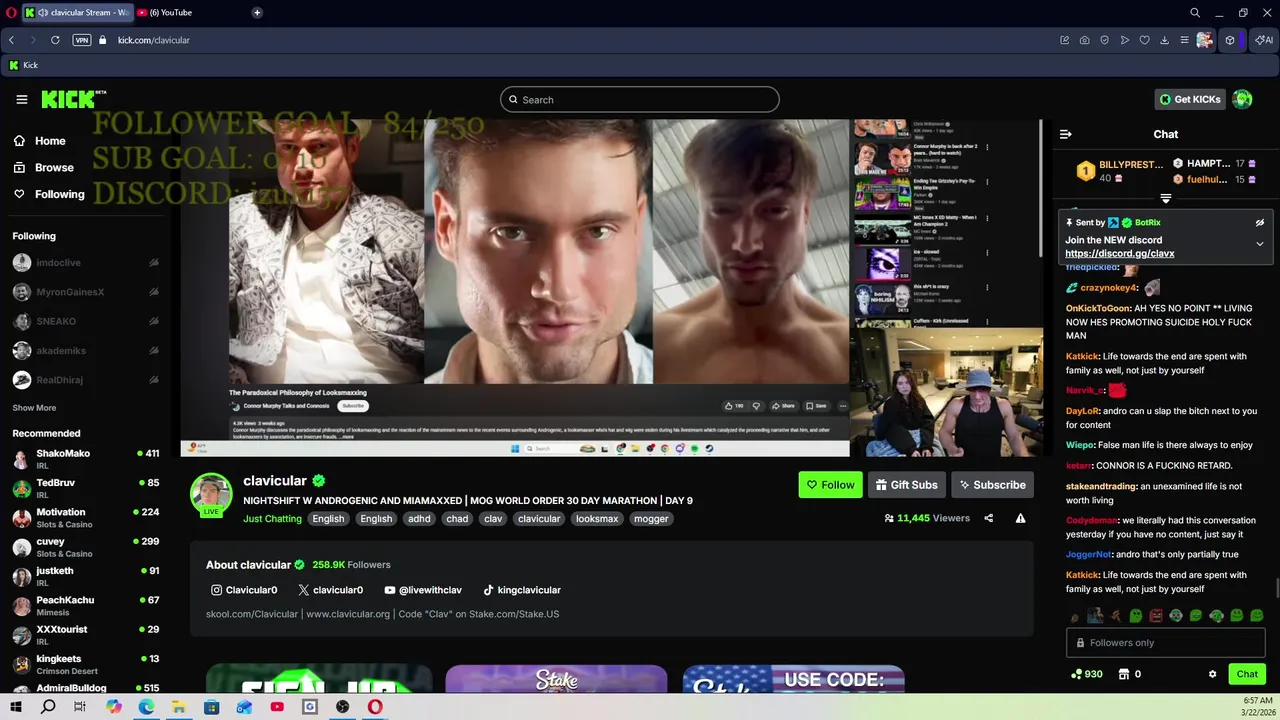This screenshot has height=720, width=1280.
Task: Collapse the chat panel arrow icon
Action: pos(1066,134)
